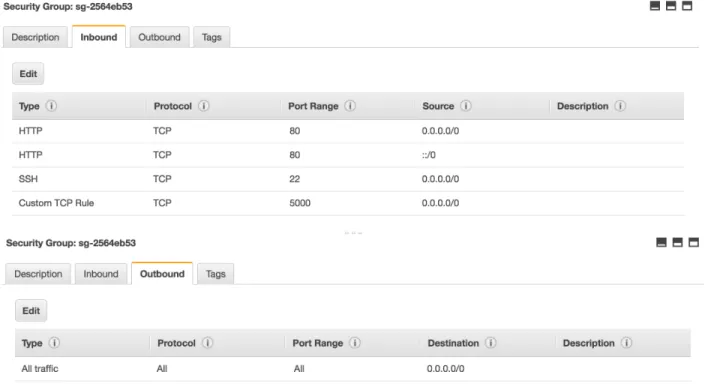Viewport: 705px width, 390px height.
Task: Switch to Inbound tab in lower panel
Action: point(101,274)
